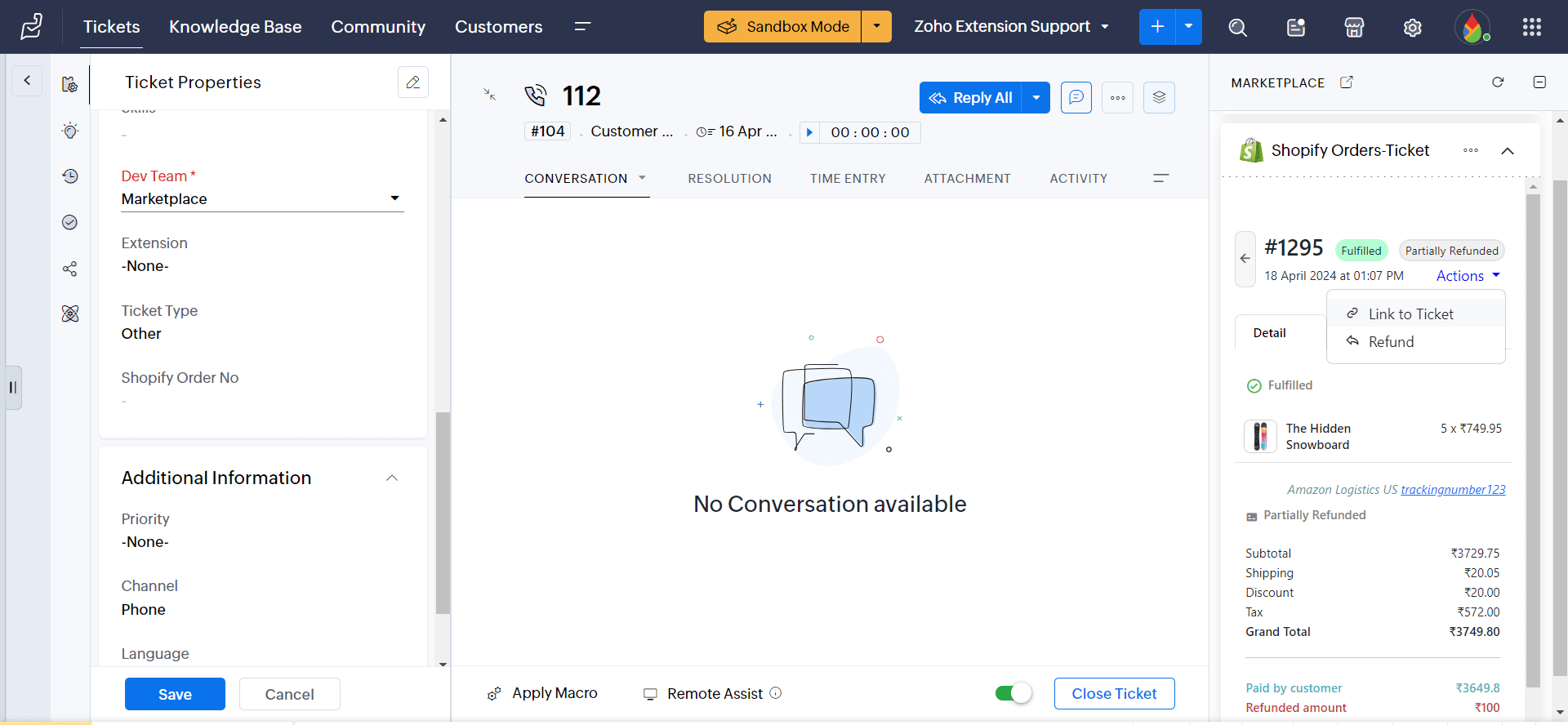Open the marketplace store icon in header
1568x725 pixels.
(1354, 28)
